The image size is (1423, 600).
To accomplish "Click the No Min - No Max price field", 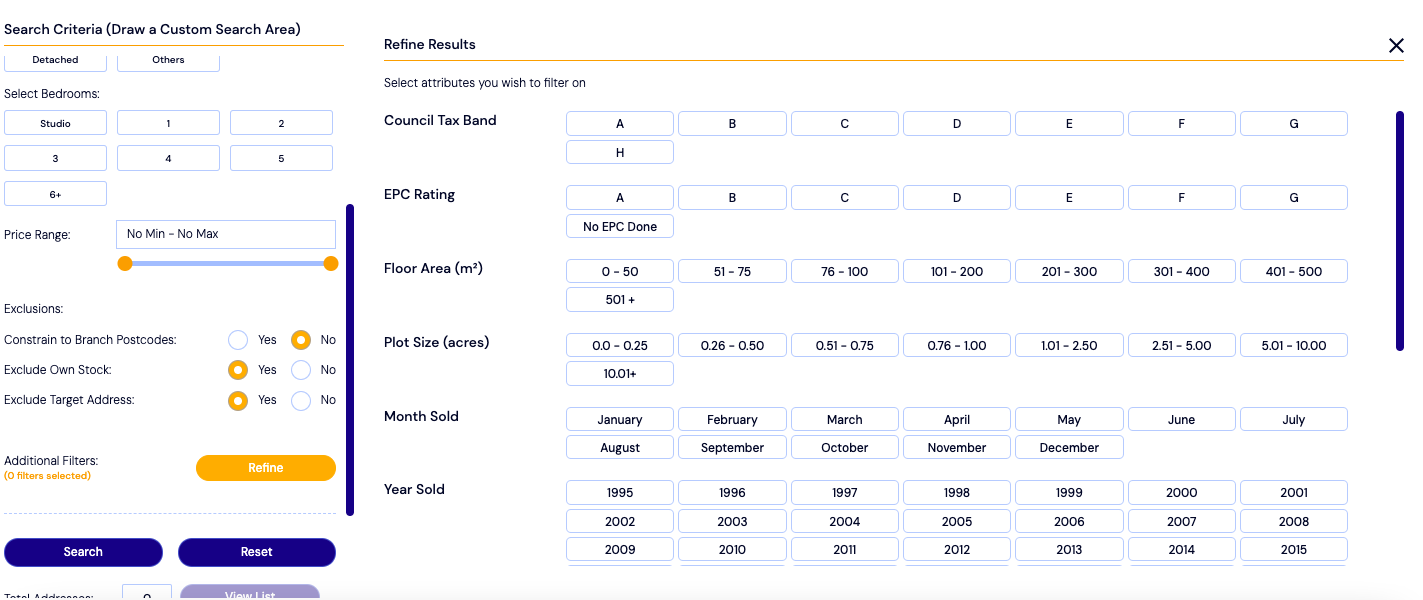I will click(x=226, y=234).
